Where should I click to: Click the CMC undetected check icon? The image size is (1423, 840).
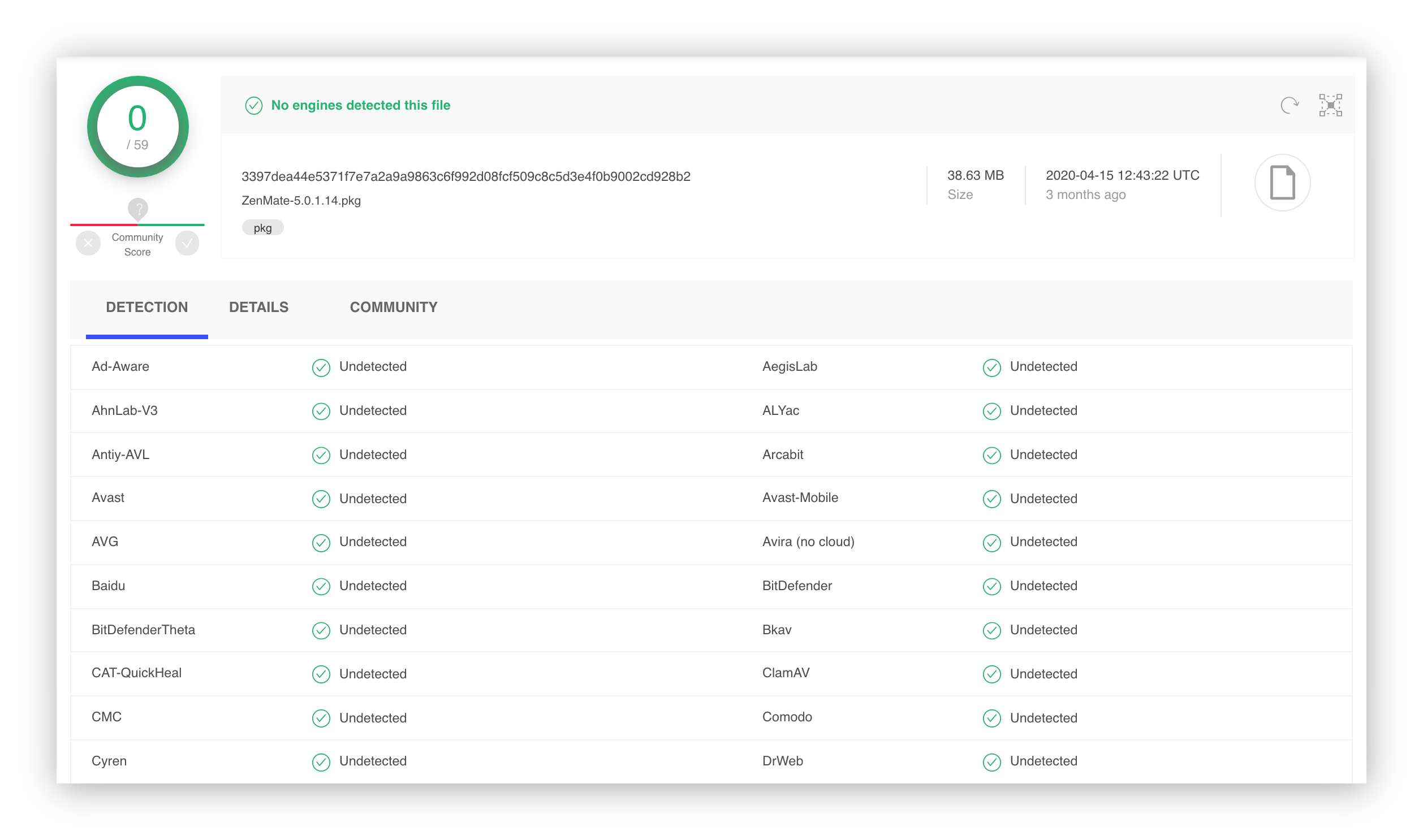pos(321,718)
